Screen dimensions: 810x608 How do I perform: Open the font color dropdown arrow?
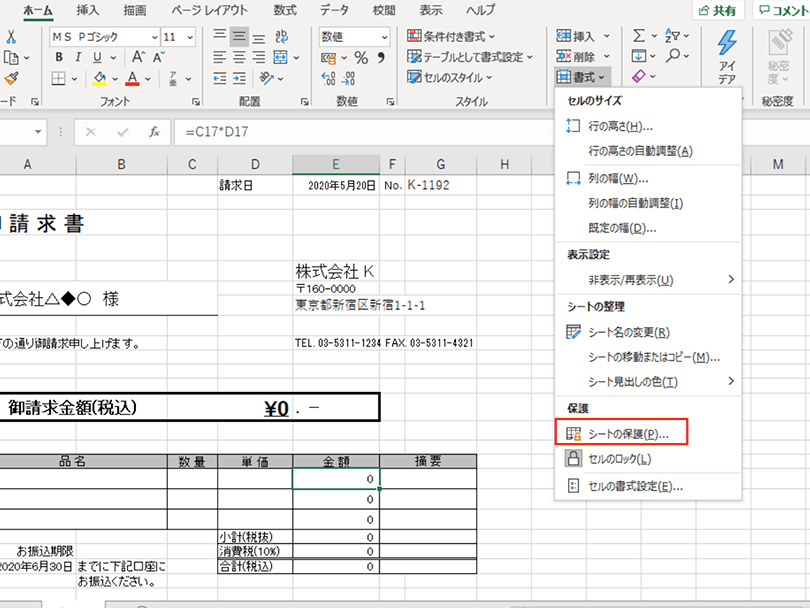click(148, 79)
